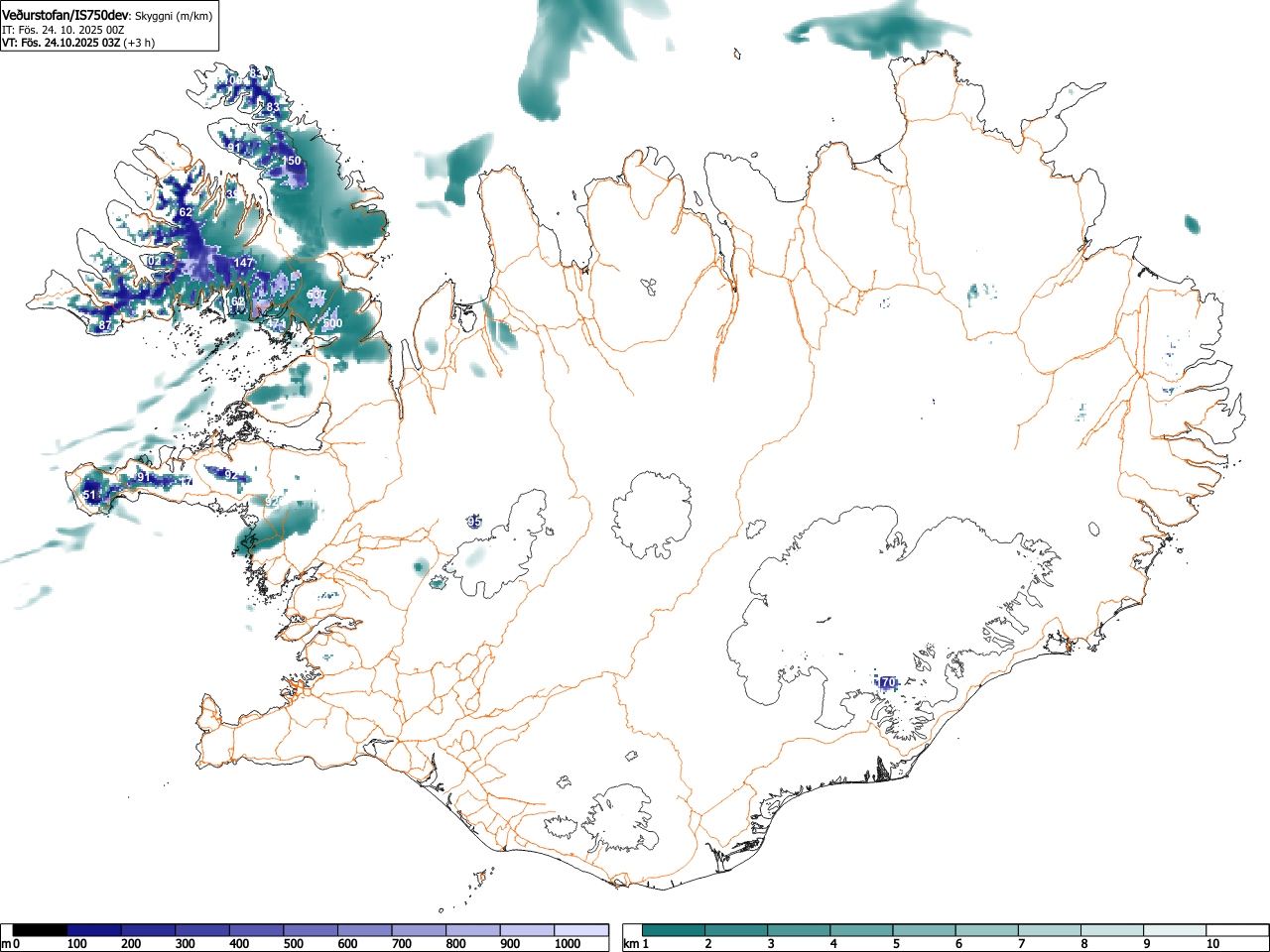
Task: Click the visibility value 62 on the map
Action: (186, 212)
